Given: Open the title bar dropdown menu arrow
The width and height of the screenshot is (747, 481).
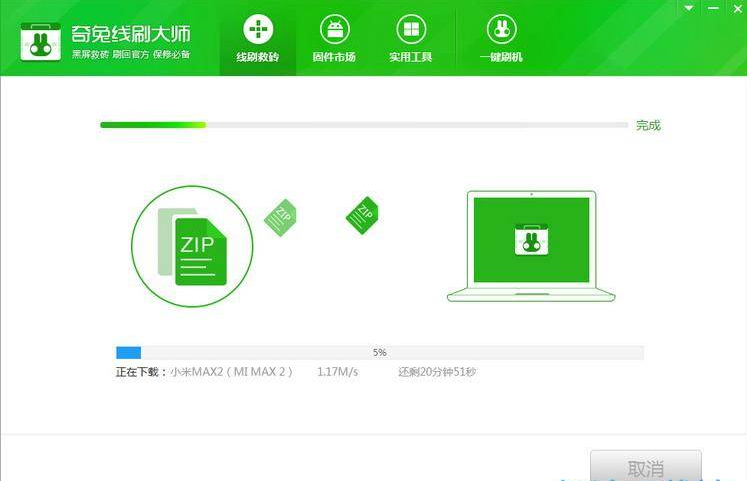Looking at the screenshot, I should [689, 8].
